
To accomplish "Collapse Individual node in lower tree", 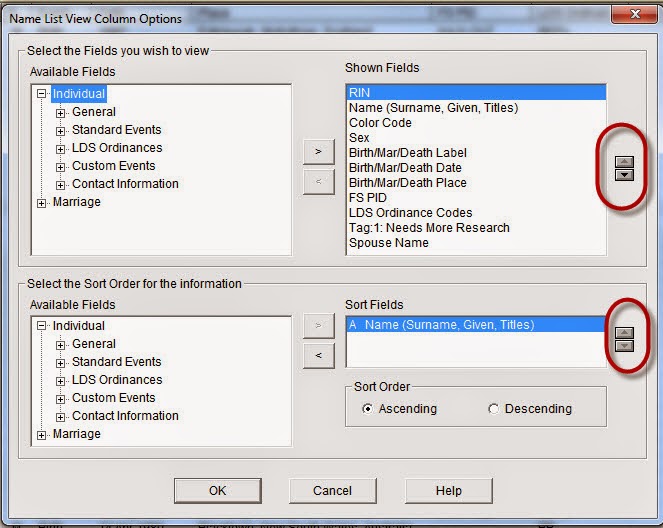I will coord(41,326).
